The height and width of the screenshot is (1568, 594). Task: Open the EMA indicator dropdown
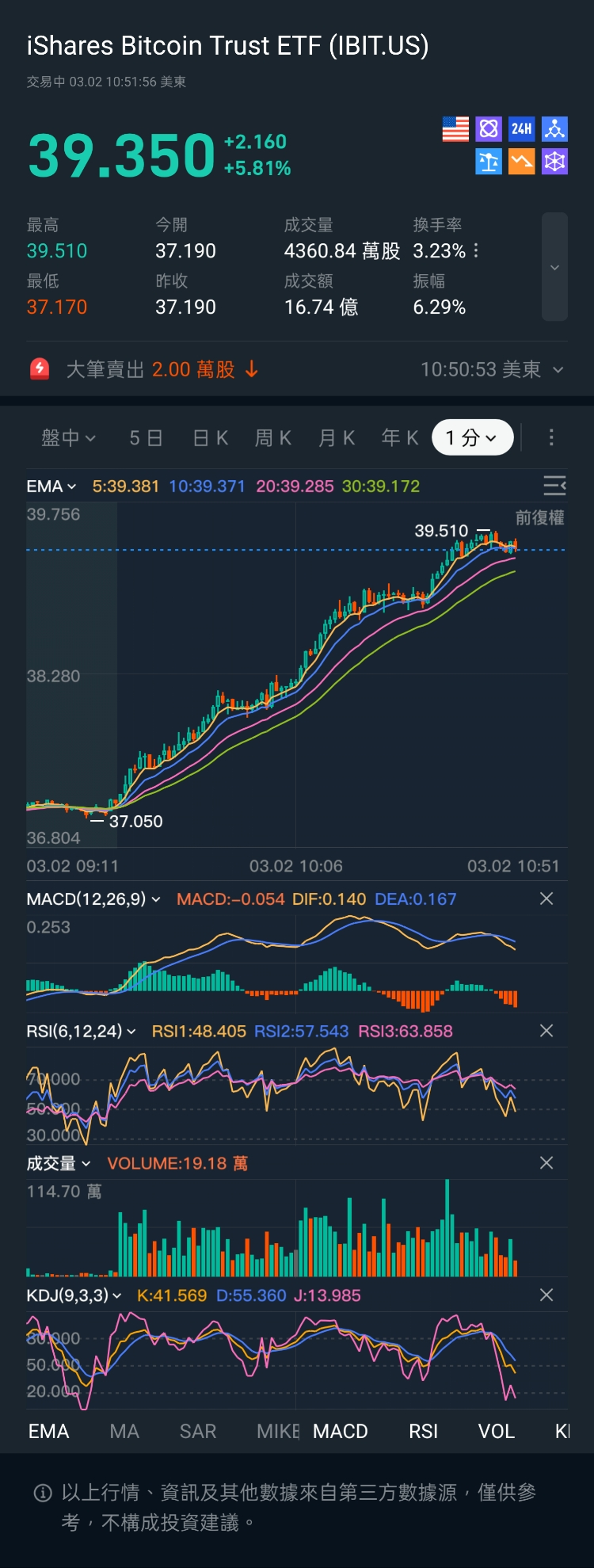[x=51, y=486]
